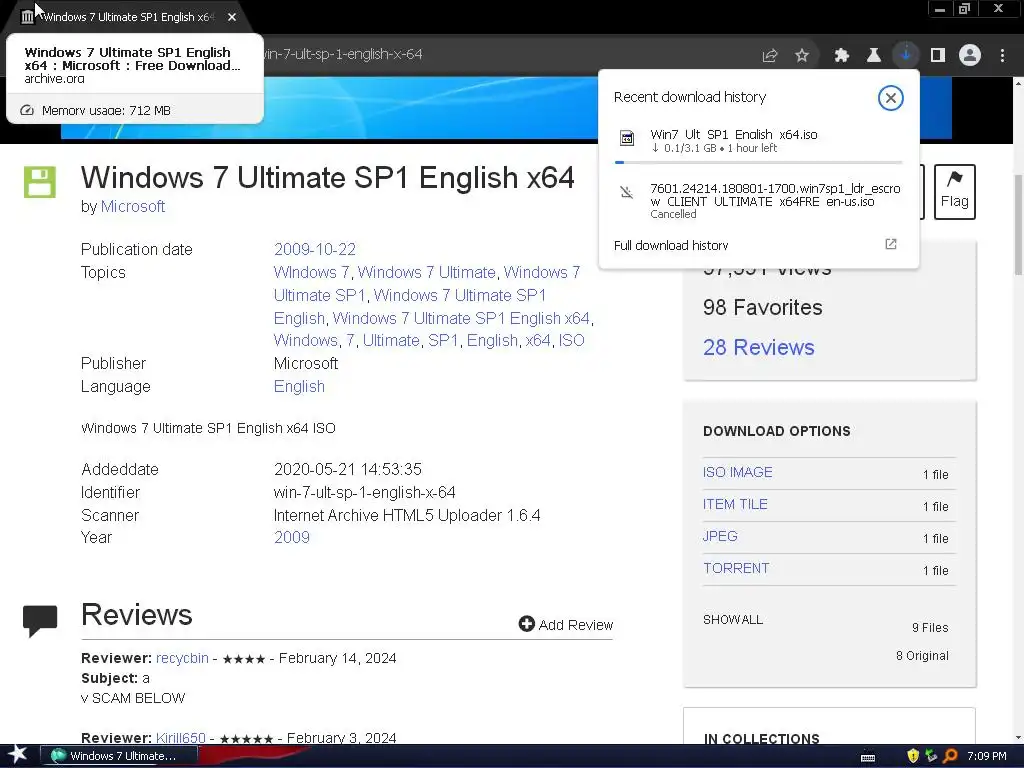The width and height of the screenshot is (1024, 768).
Task: Click Add Review plus button
Action: click(566, 624)
